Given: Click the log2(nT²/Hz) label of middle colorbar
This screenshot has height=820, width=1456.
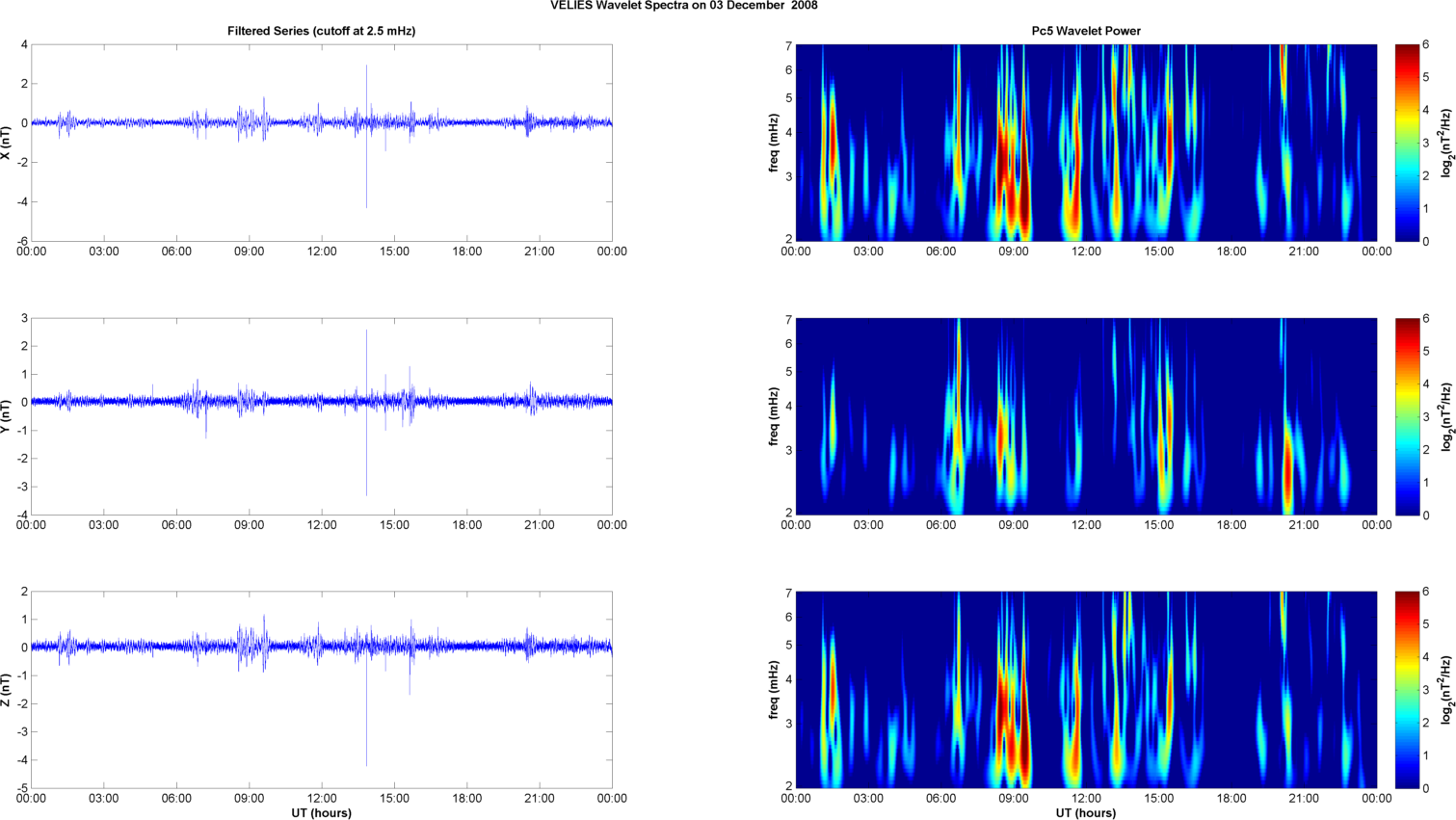Looking at the screenshot, I should [1446, 416].
